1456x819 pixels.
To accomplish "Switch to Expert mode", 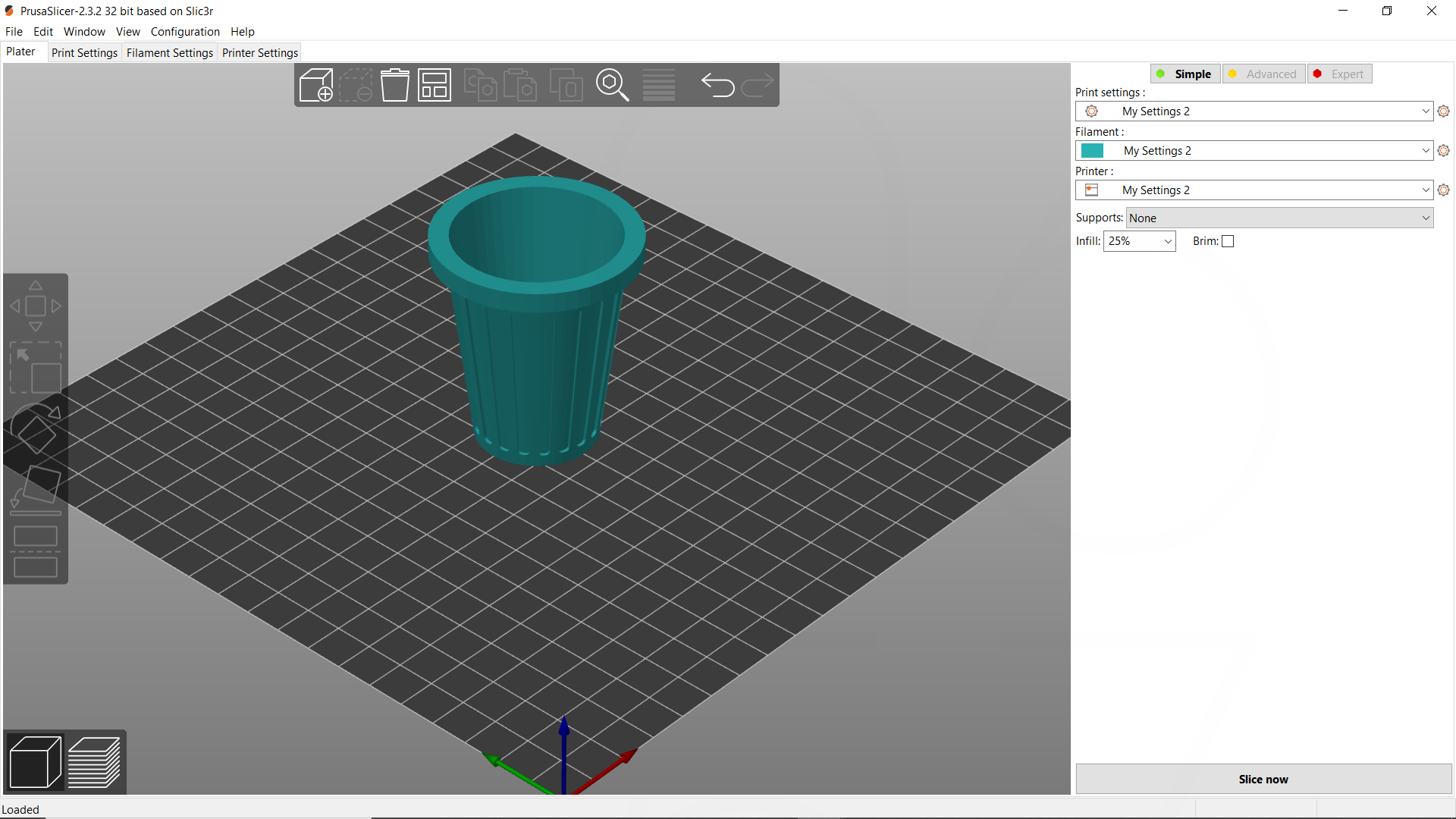I will click(x=1340, y=74).
